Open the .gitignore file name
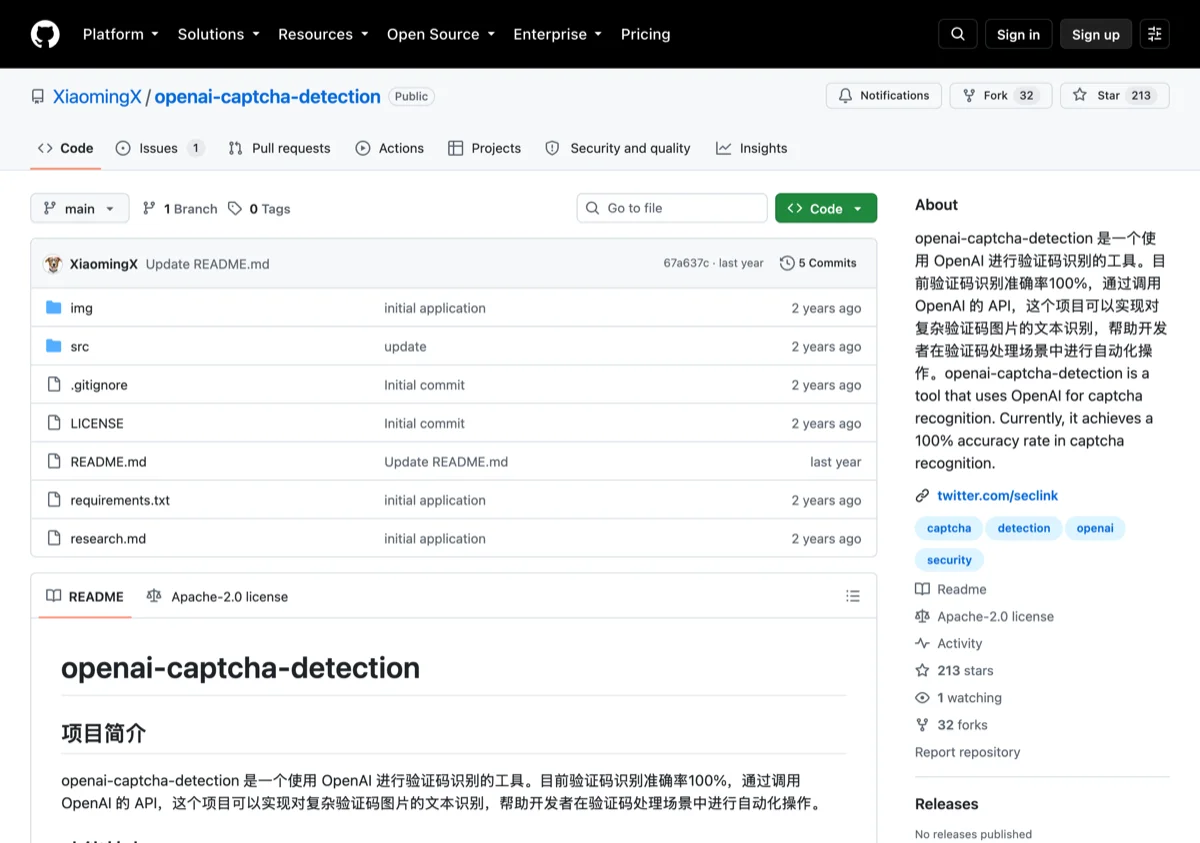This screenshot has width=1200, height=843. click(99, 385)
